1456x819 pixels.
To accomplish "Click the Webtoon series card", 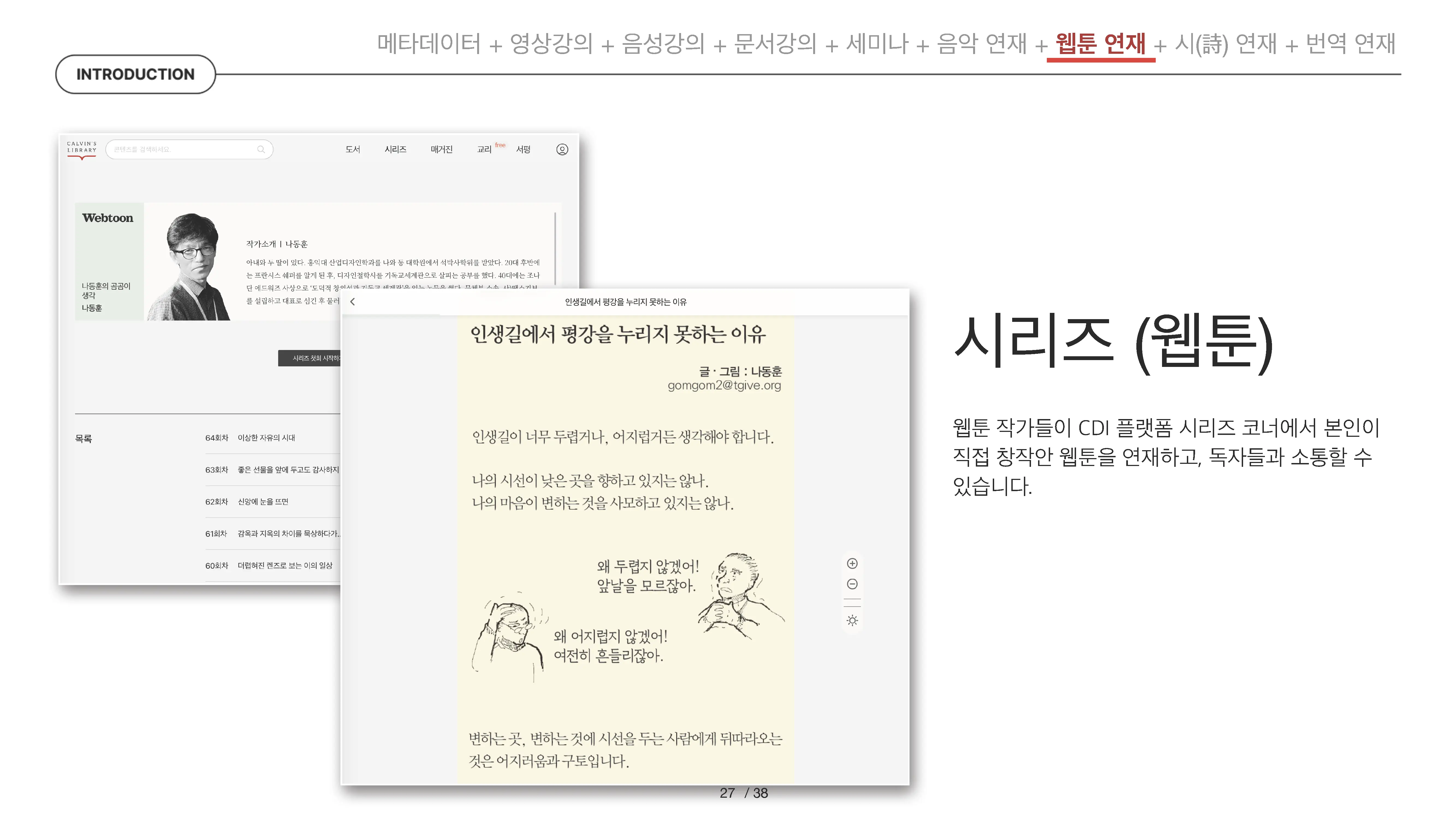I will [x=109, y=262].
